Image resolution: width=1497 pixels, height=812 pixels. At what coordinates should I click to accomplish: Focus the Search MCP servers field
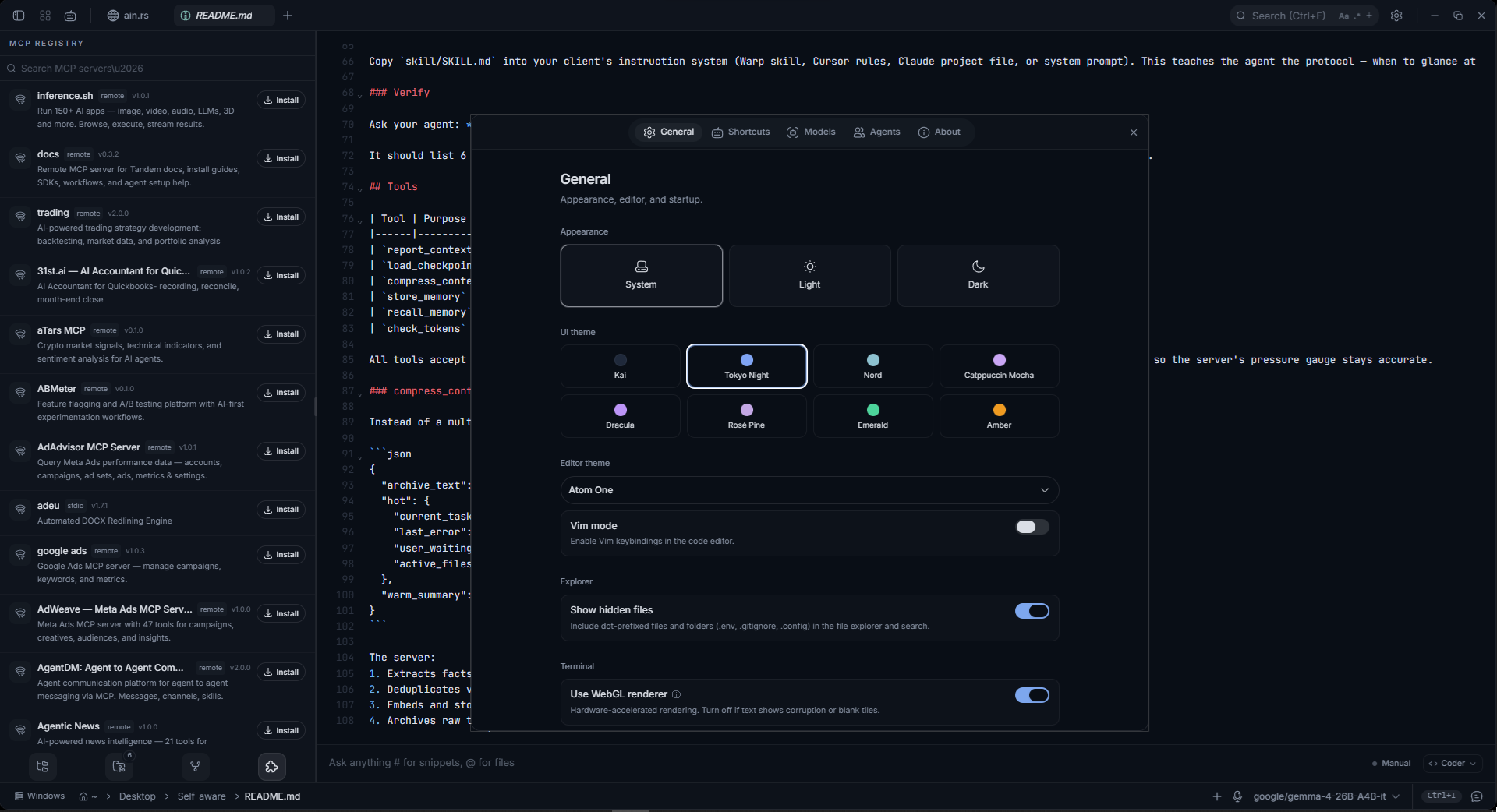pyautogui.click(x=157, y=69)
